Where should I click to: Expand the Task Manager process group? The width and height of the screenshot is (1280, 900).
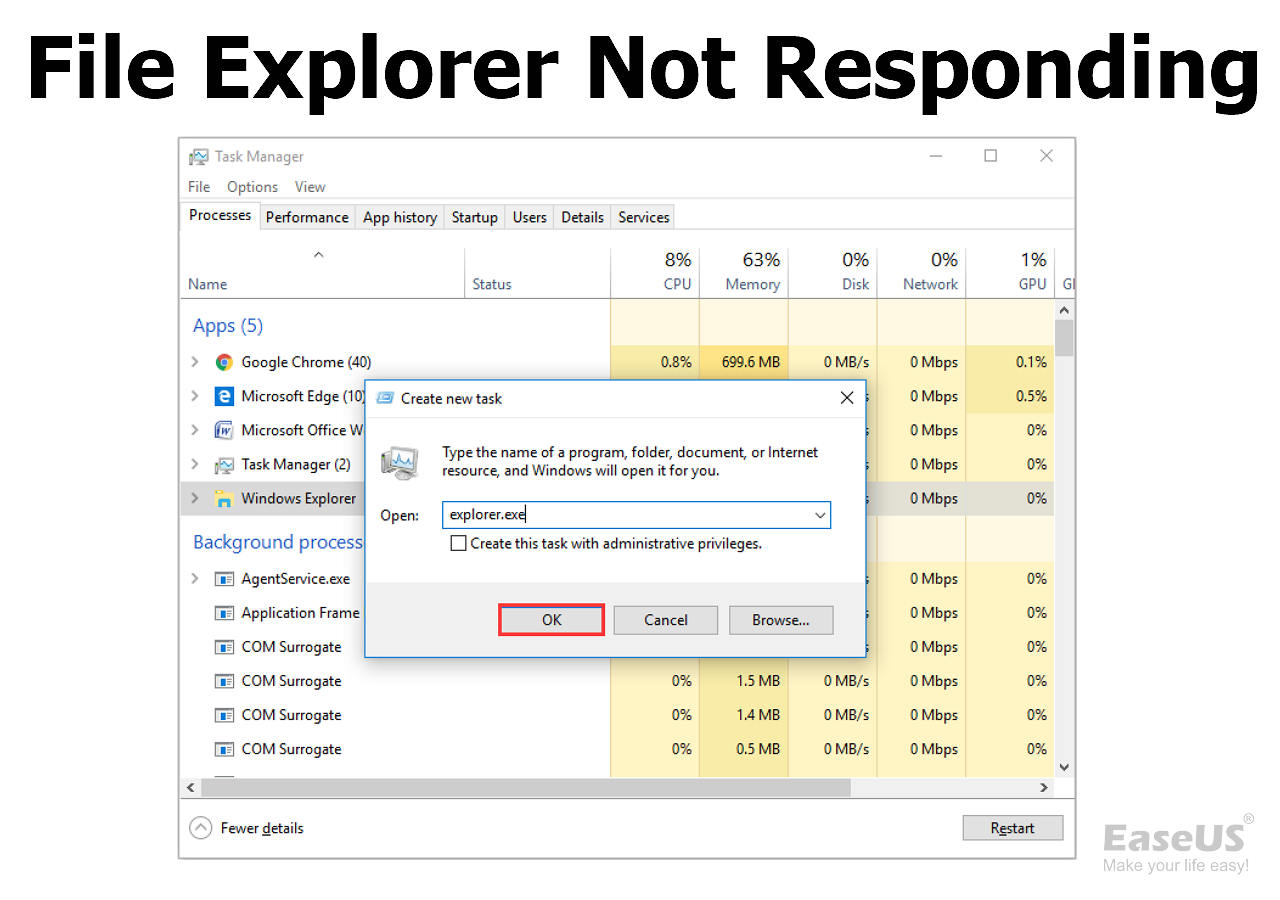tap(195, 464)
